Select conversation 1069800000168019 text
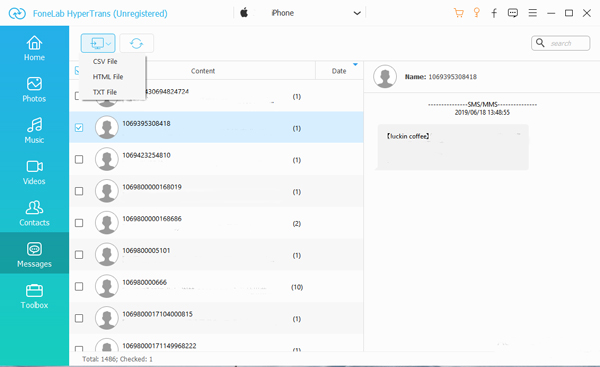The height and width of the screenshot is (367, 600). pos(152,187)
